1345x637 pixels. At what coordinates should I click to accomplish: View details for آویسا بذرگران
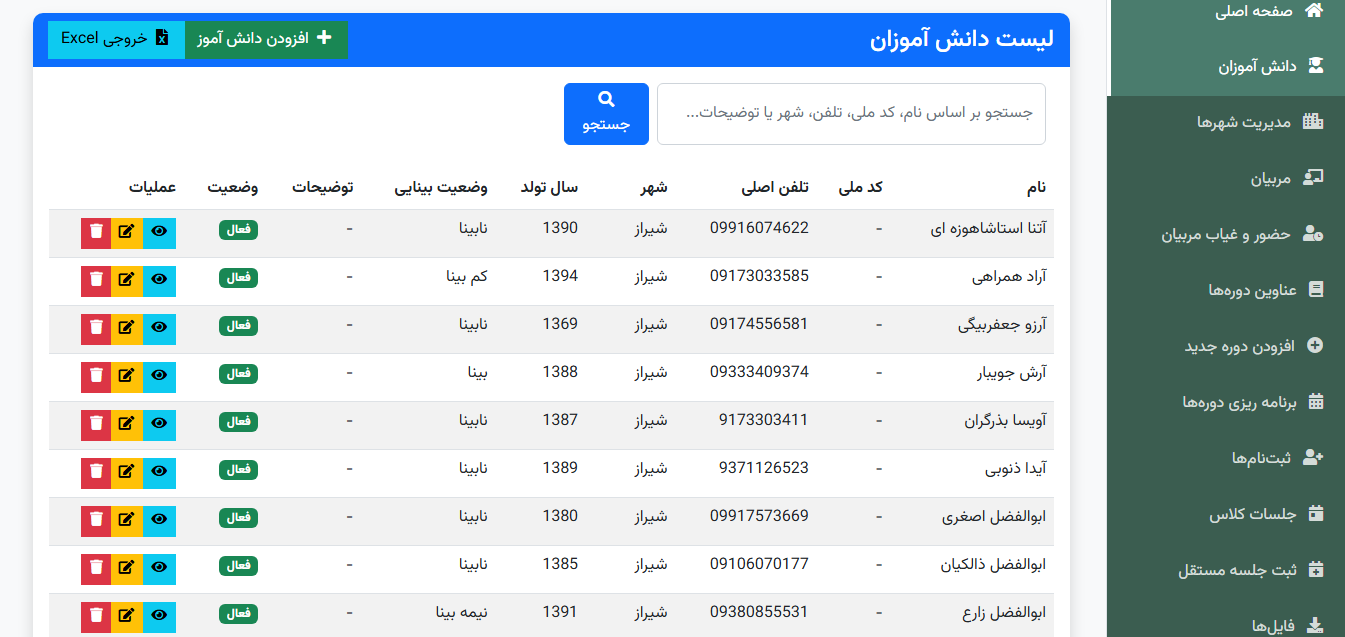pos(160,424)
